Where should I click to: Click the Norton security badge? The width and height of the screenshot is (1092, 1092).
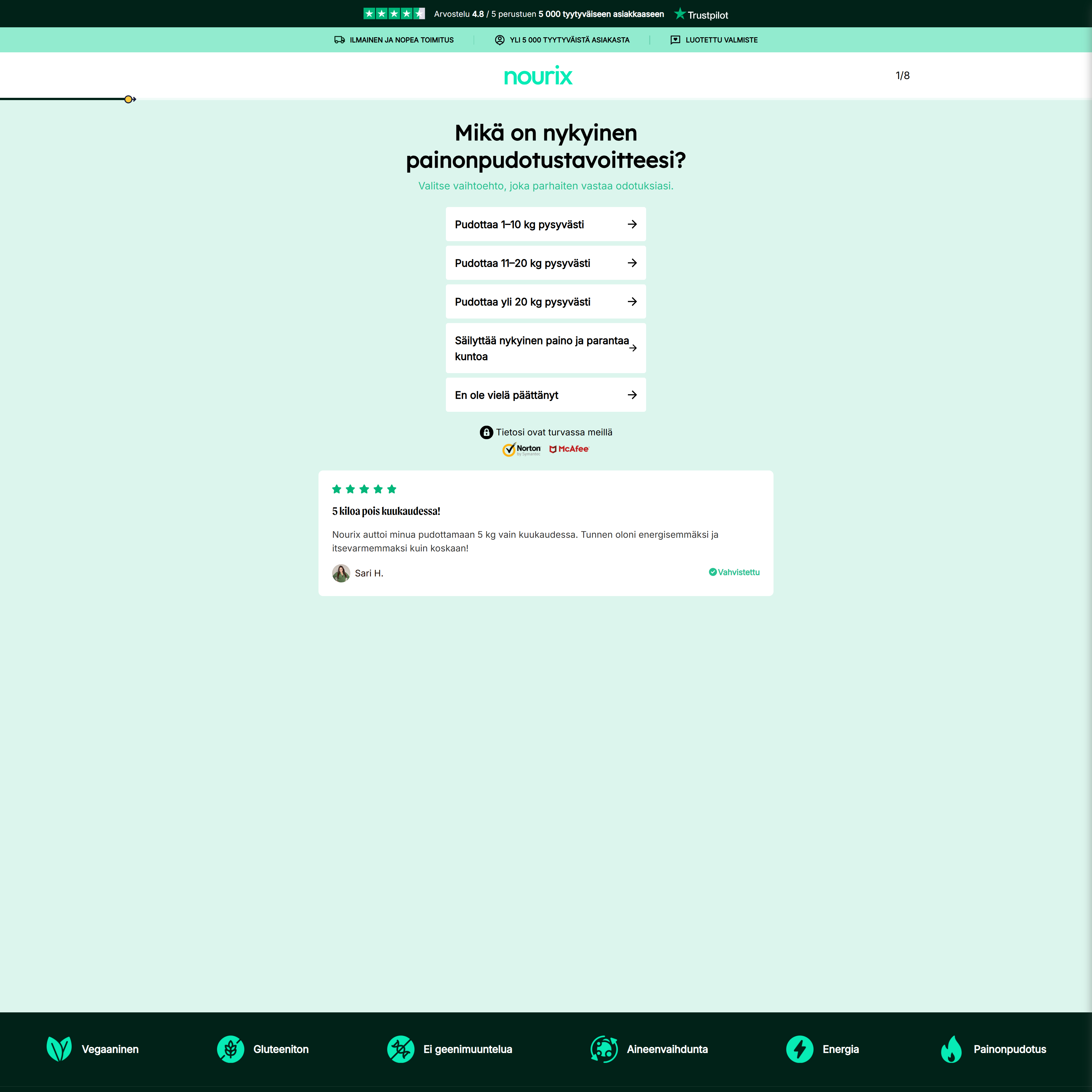coord(521,449)
